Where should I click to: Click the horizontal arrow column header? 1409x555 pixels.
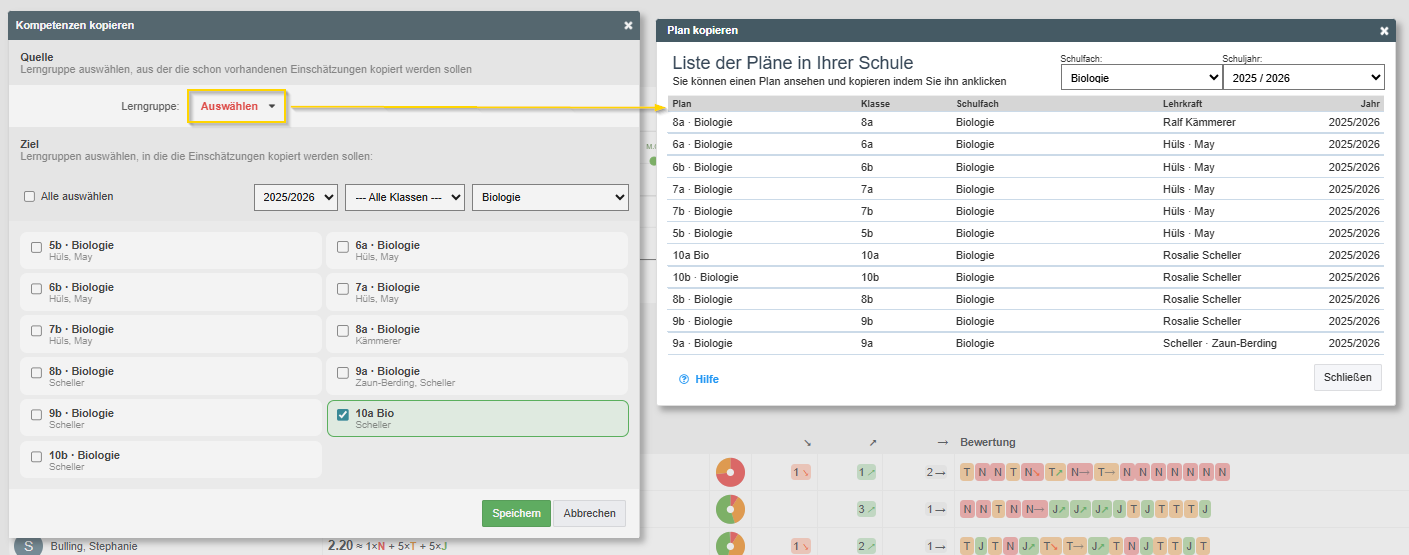(x=942, y=442)
